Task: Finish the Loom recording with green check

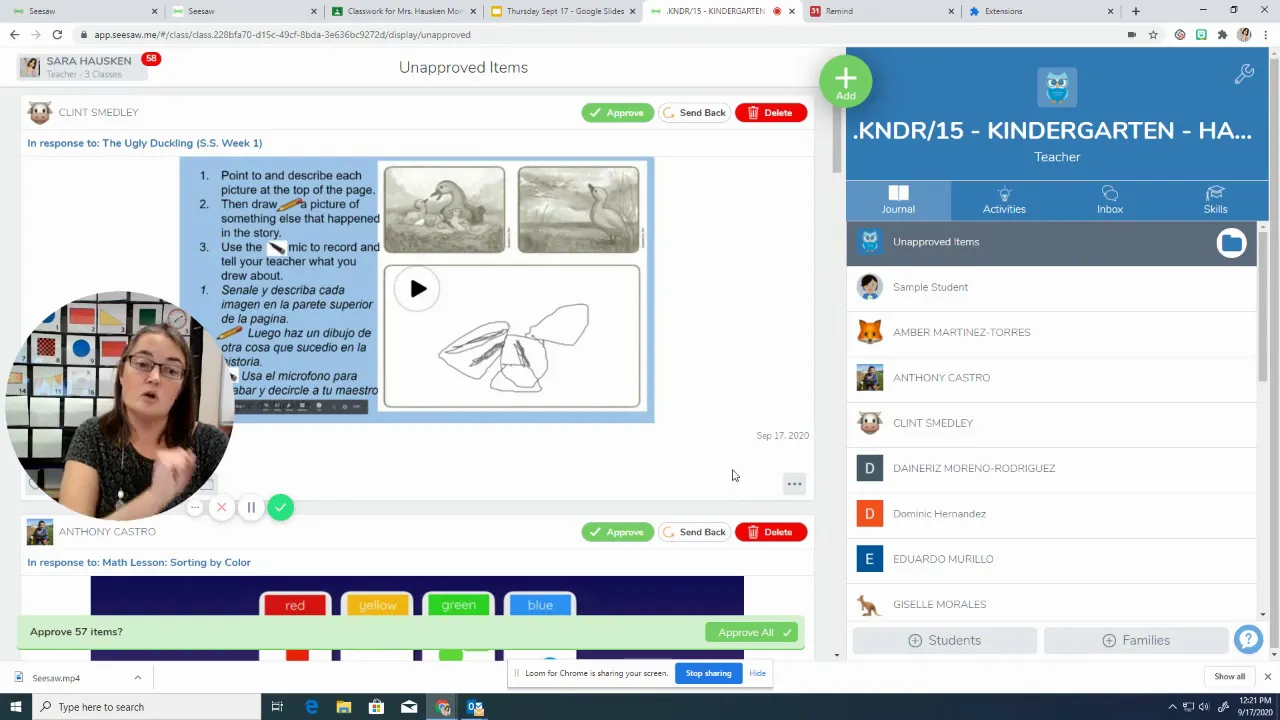Action: [x=281, y=507]
